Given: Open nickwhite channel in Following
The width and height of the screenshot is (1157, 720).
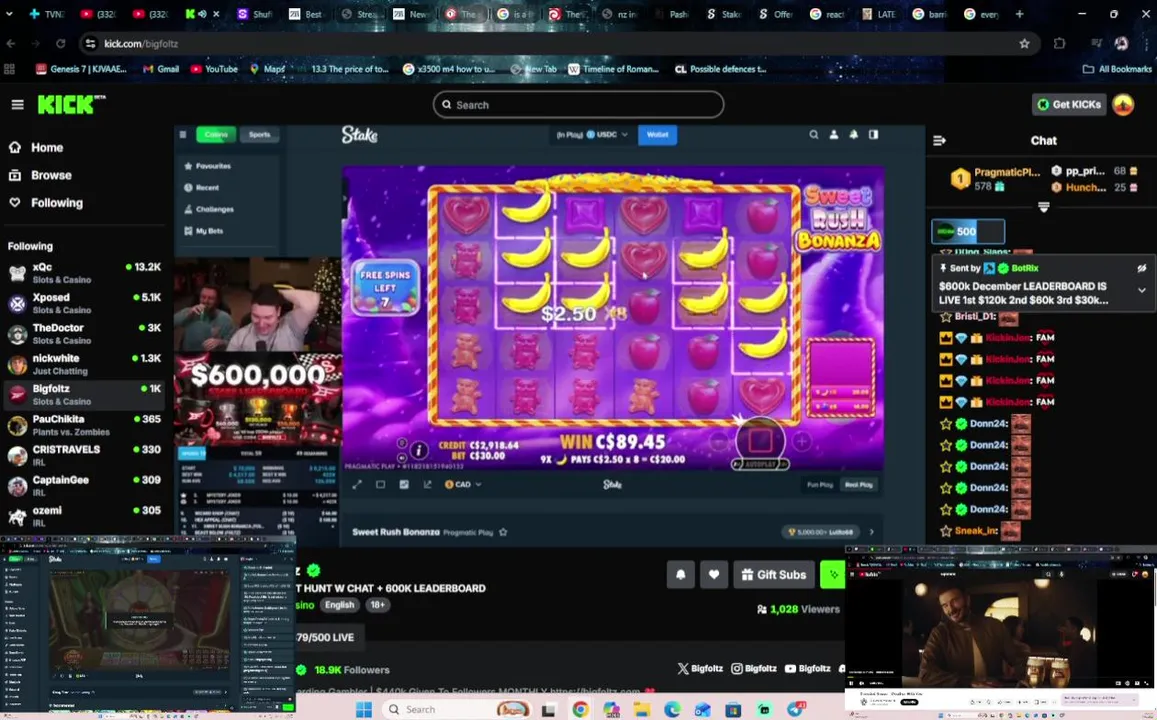Looking at the screenshot, I should [83, 364].
